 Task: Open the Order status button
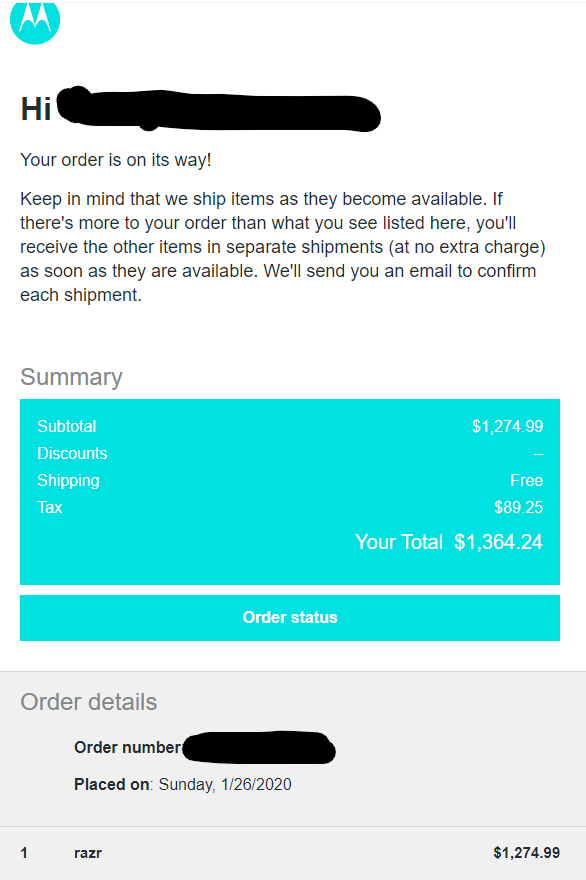pyautogui.click(x=290, y=617)
